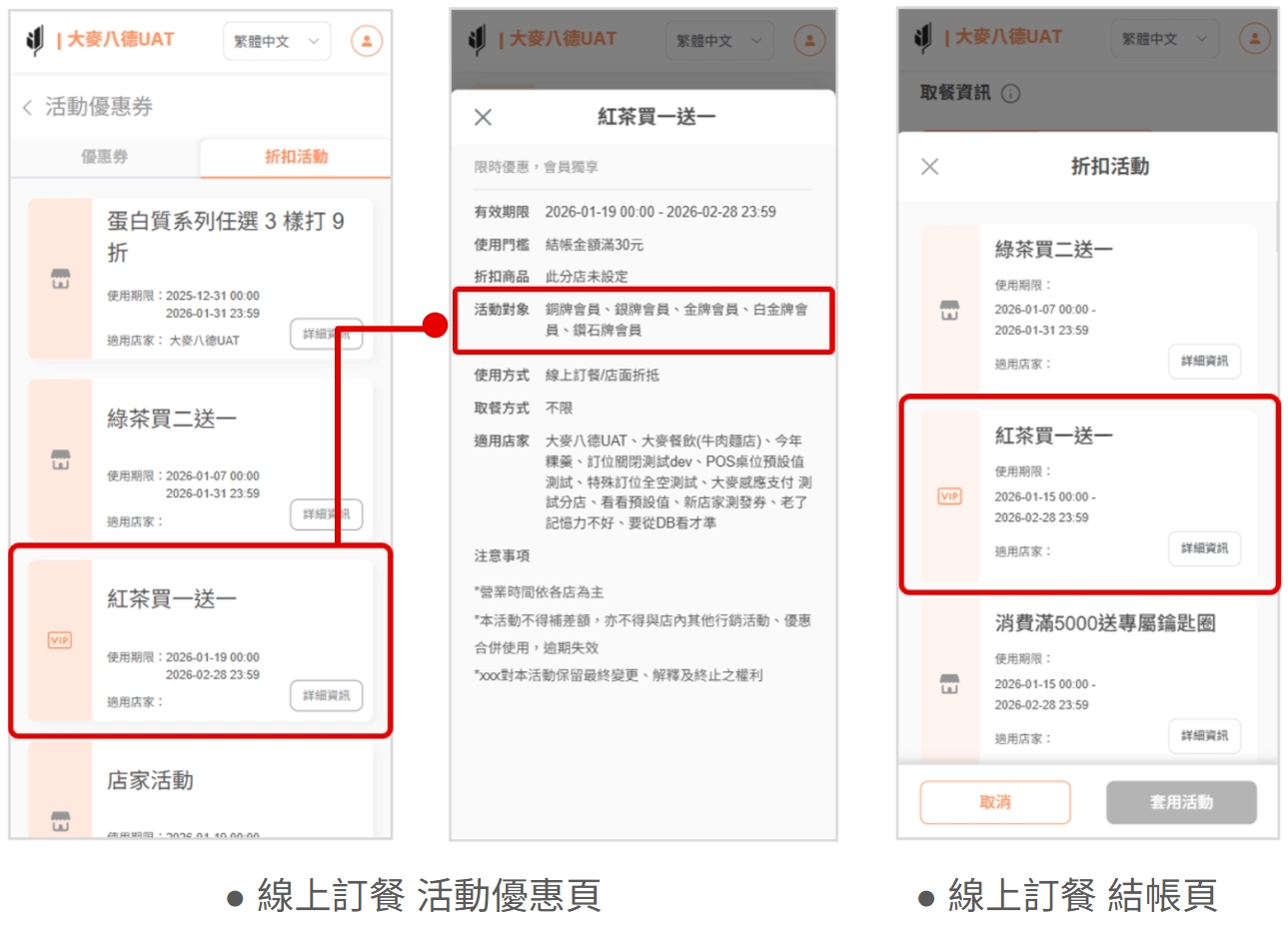Screen dimensions: 1288x927
Task: Click store icon on 蛋白質系列任選 card
Action: point(61,279)
